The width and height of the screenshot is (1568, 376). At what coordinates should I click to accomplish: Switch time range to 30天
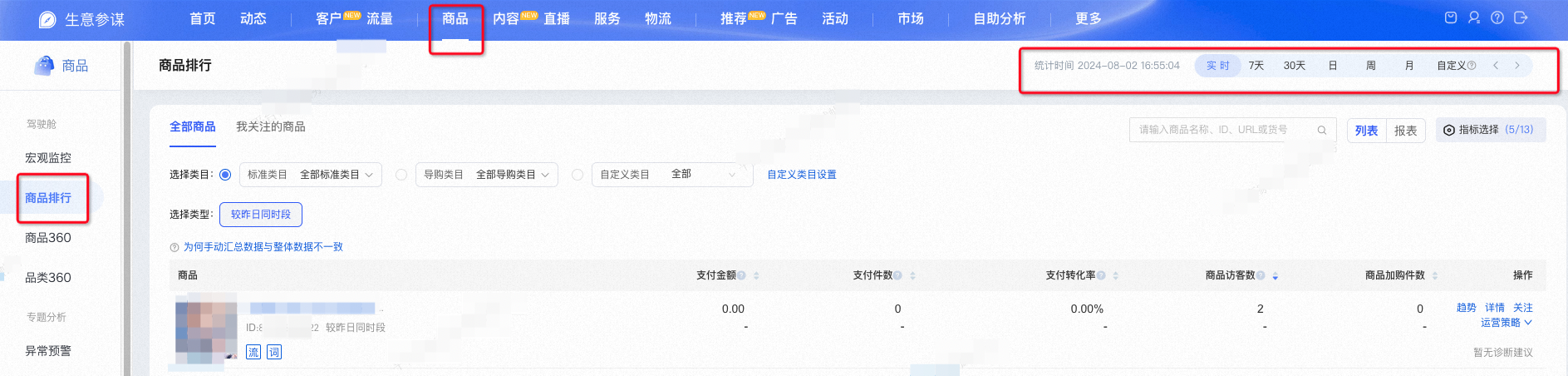point(1295,66)
